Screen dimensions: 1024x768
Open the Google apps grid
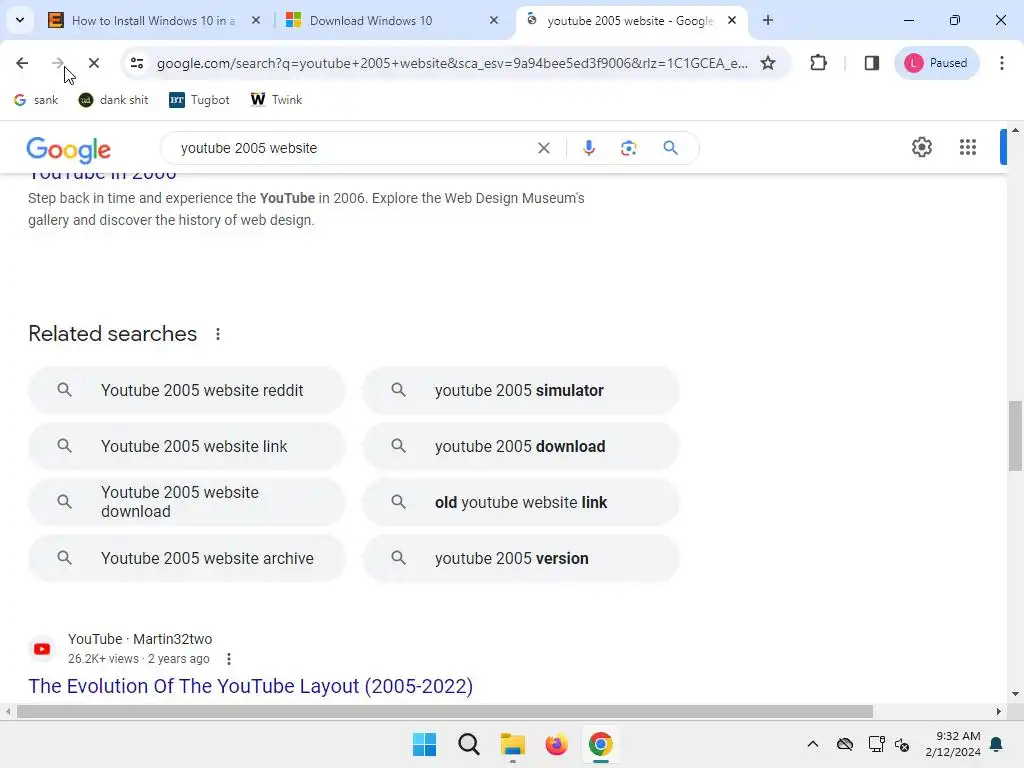968,147
